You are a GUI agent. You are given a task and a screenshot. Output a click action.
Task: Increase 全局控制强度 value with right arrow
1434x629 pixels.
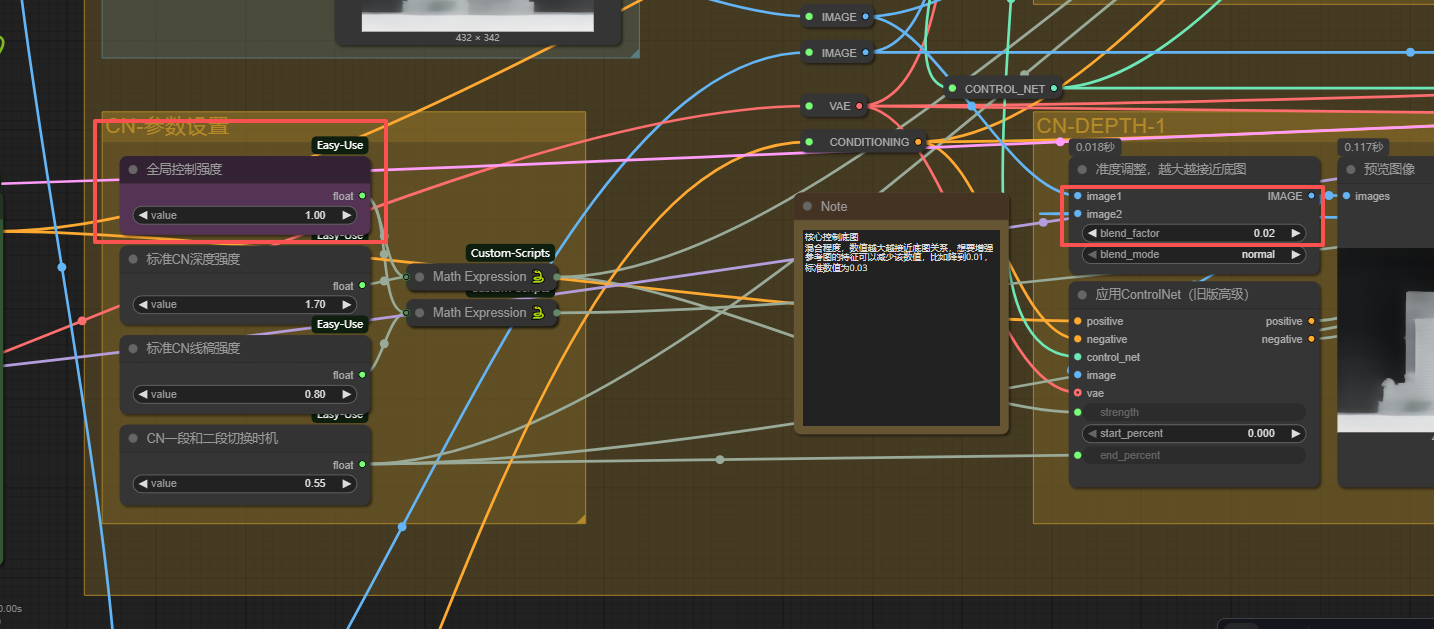tap(346, 215)
